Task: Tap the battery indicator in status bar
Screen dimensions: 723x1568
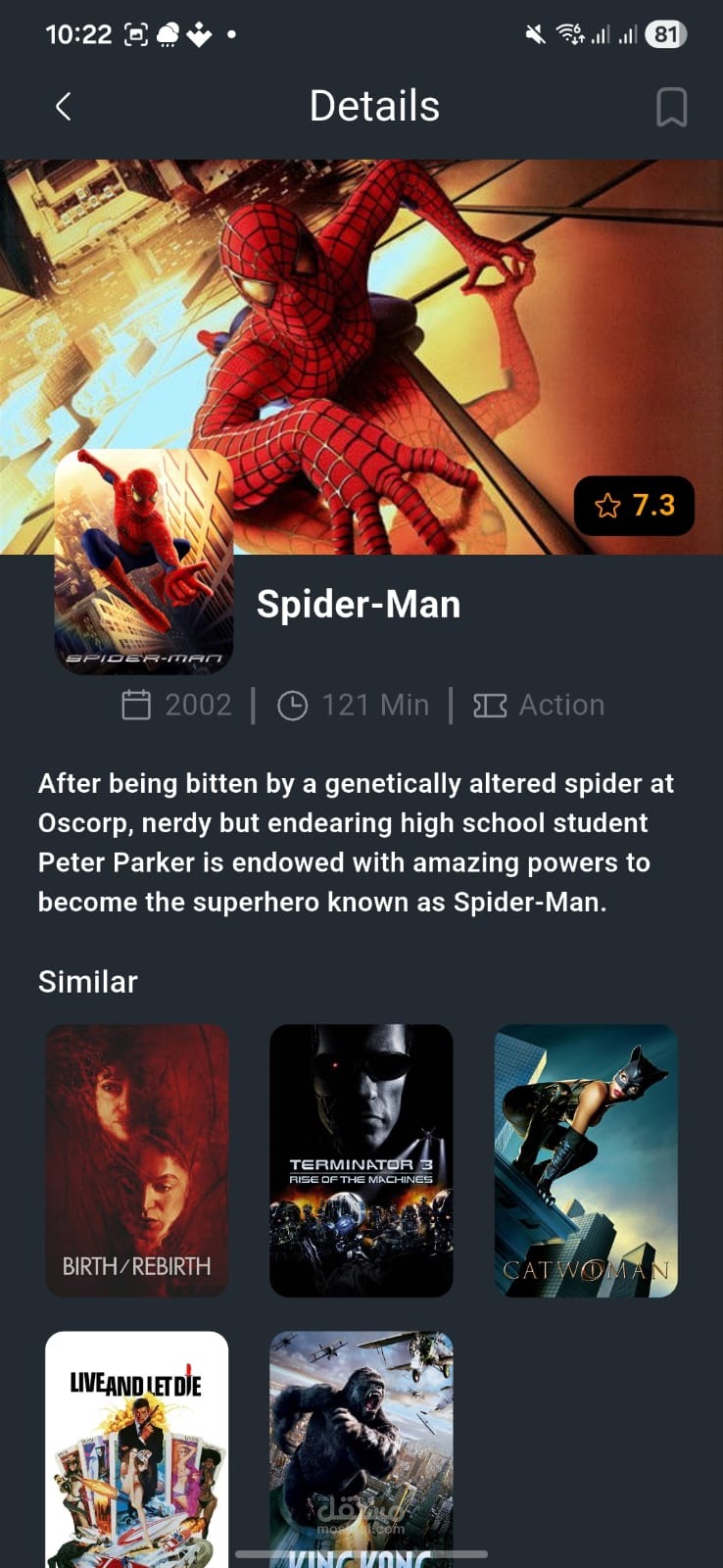Action: pos(666,35)
